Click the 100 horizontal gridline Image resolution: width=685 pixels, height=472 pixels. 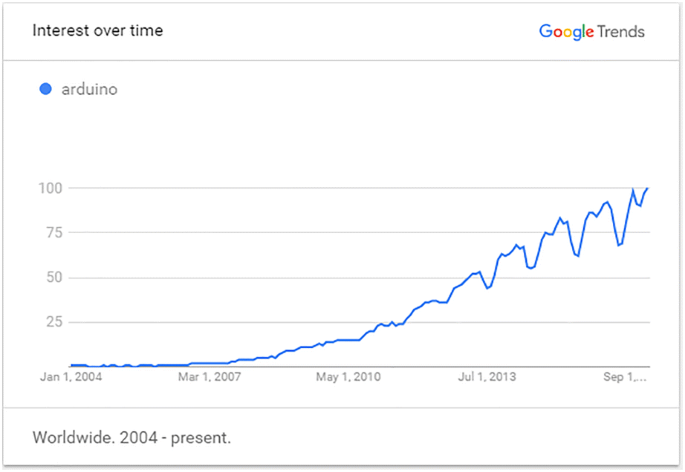pyautogui.click(x=359, y=188)
